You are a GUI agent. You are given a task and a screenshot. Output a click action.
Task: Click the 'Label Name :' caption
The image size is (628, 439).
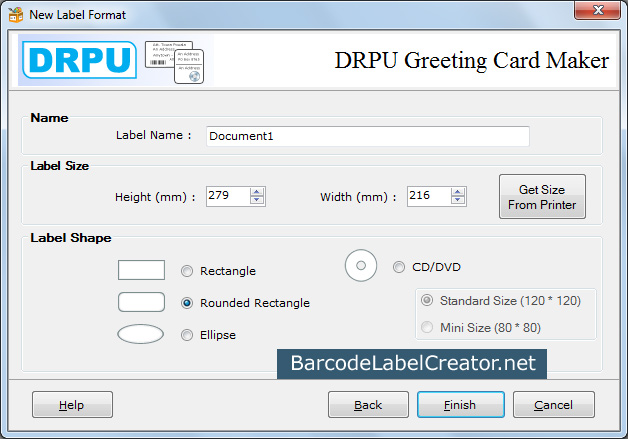point(153,135)
